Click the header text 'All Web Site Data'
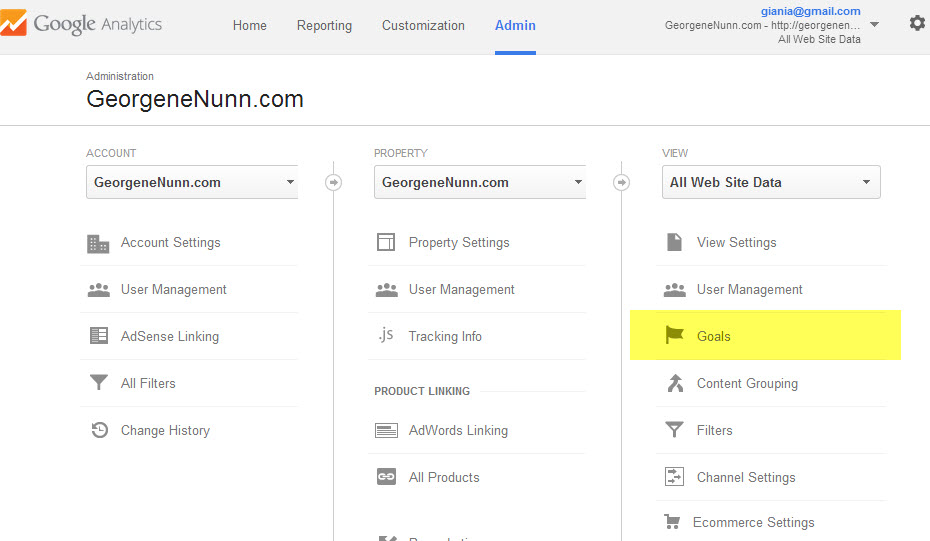 (819, 39)
